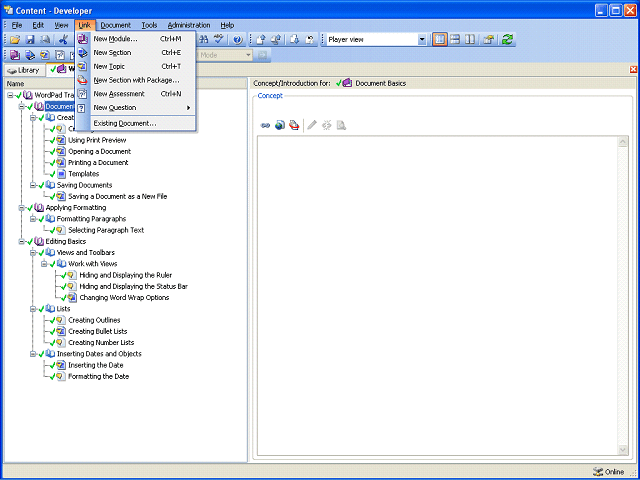Image resolution: width=640 pixels, height=480 pixels.
Task: Select the Creating Bullet Lists topic
Action: 98,331
